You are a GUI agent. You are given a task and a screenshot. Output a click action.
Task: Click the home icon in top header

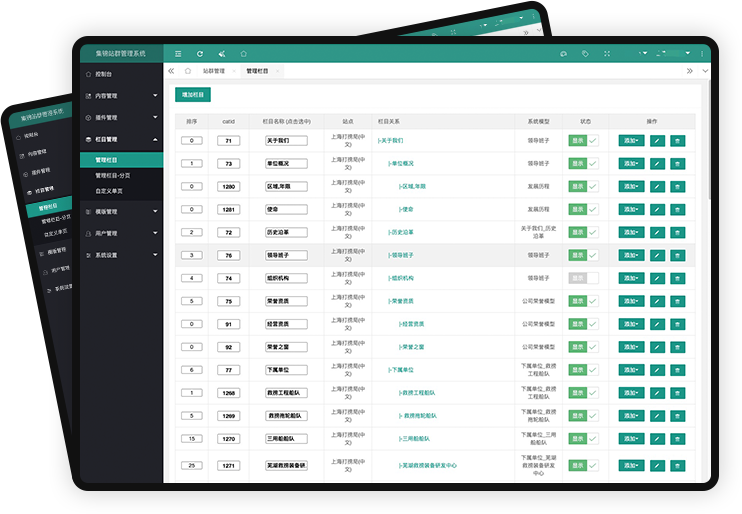click(x=243, y=53)
